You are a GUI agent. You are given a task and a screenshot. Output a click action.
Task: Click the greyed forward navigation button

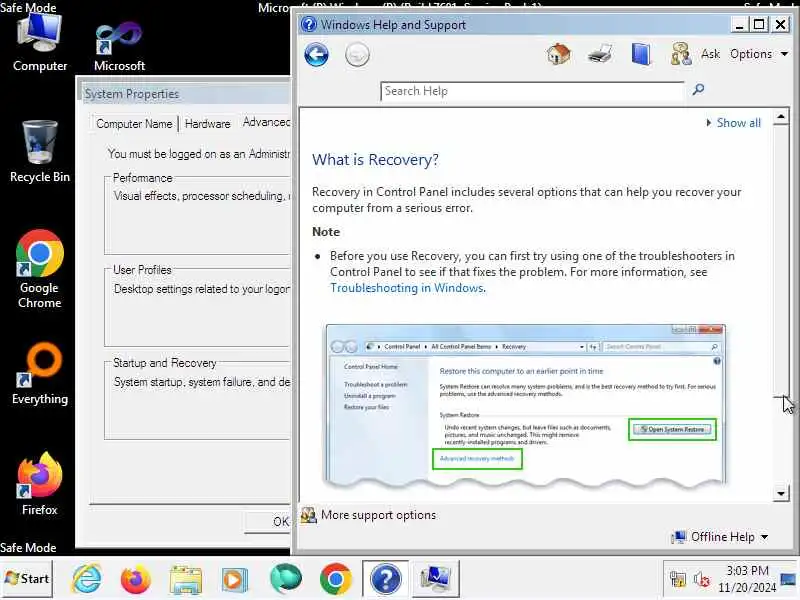[x=357, y=55]
